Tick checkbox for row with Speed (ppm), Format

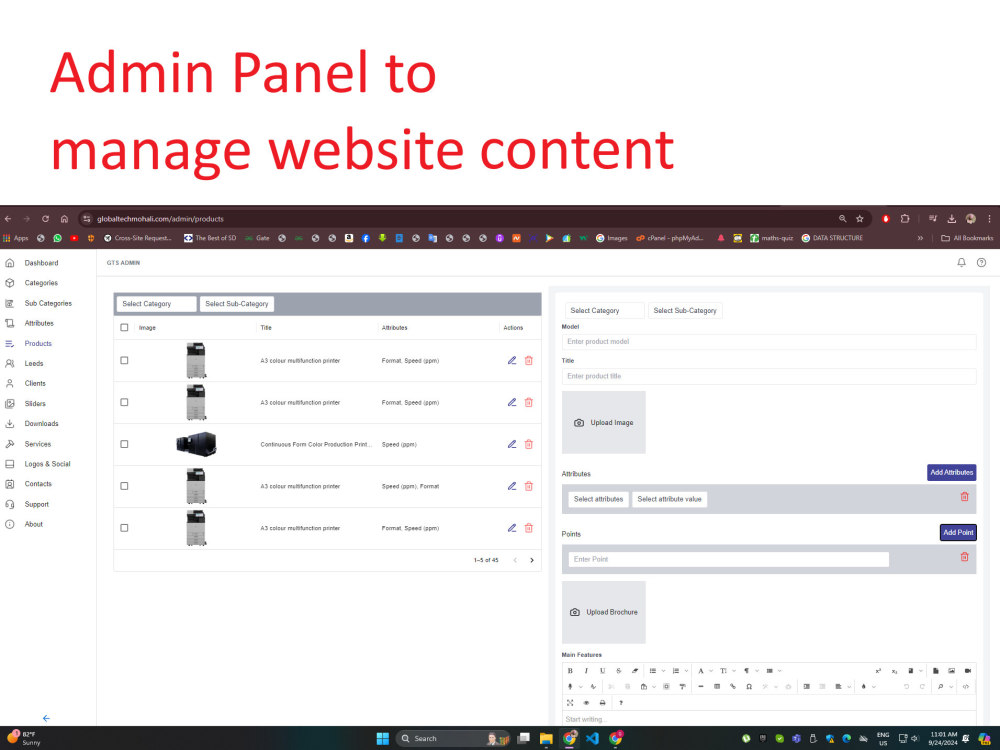pyautogui.click(x=124, y=486)
